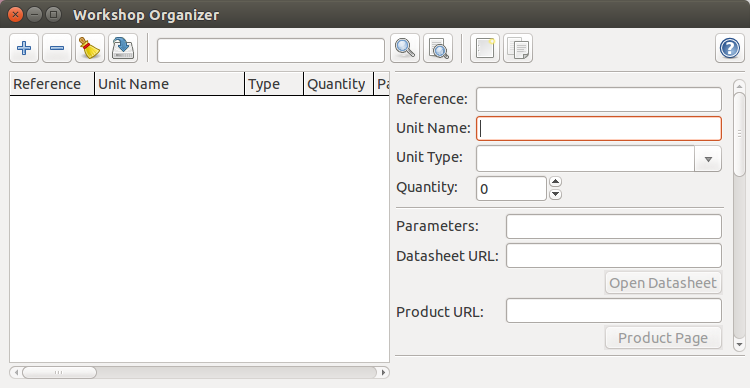Open help with the question mark icon
This screenshot has width=750, height=388.
[x=730, y=48]
